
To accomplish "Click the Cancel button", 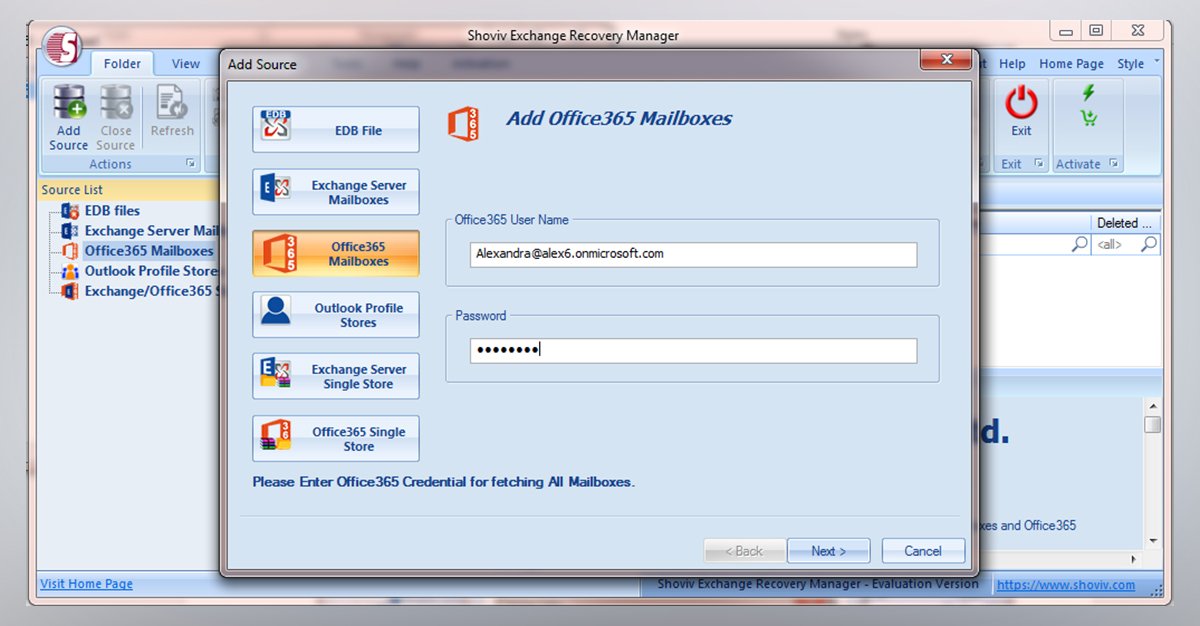I will tap(923, 551).
